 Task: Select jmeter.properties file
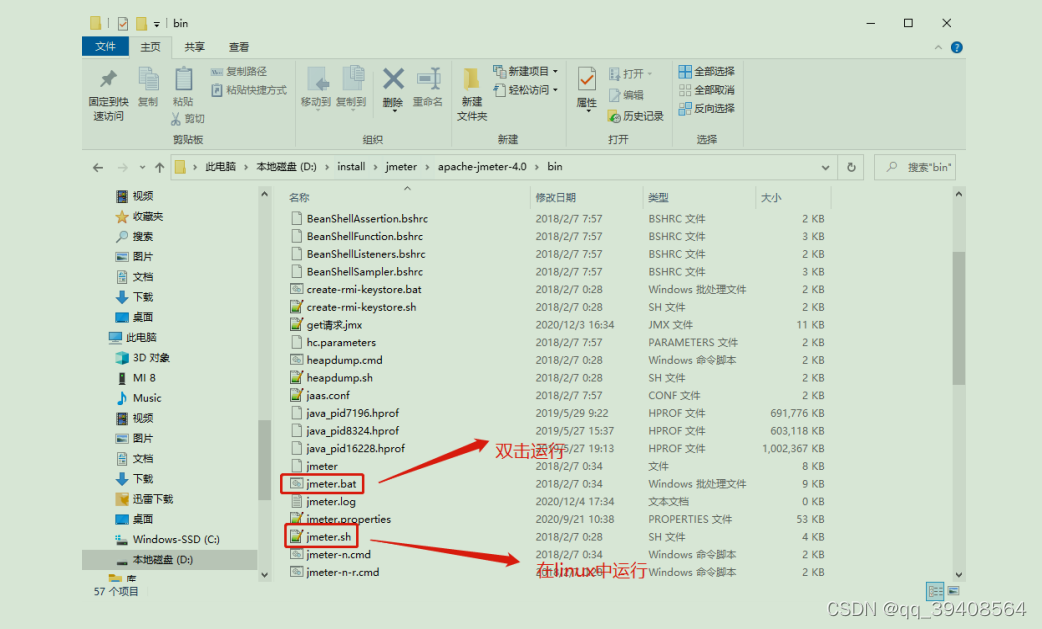click(x=341, y=519)
